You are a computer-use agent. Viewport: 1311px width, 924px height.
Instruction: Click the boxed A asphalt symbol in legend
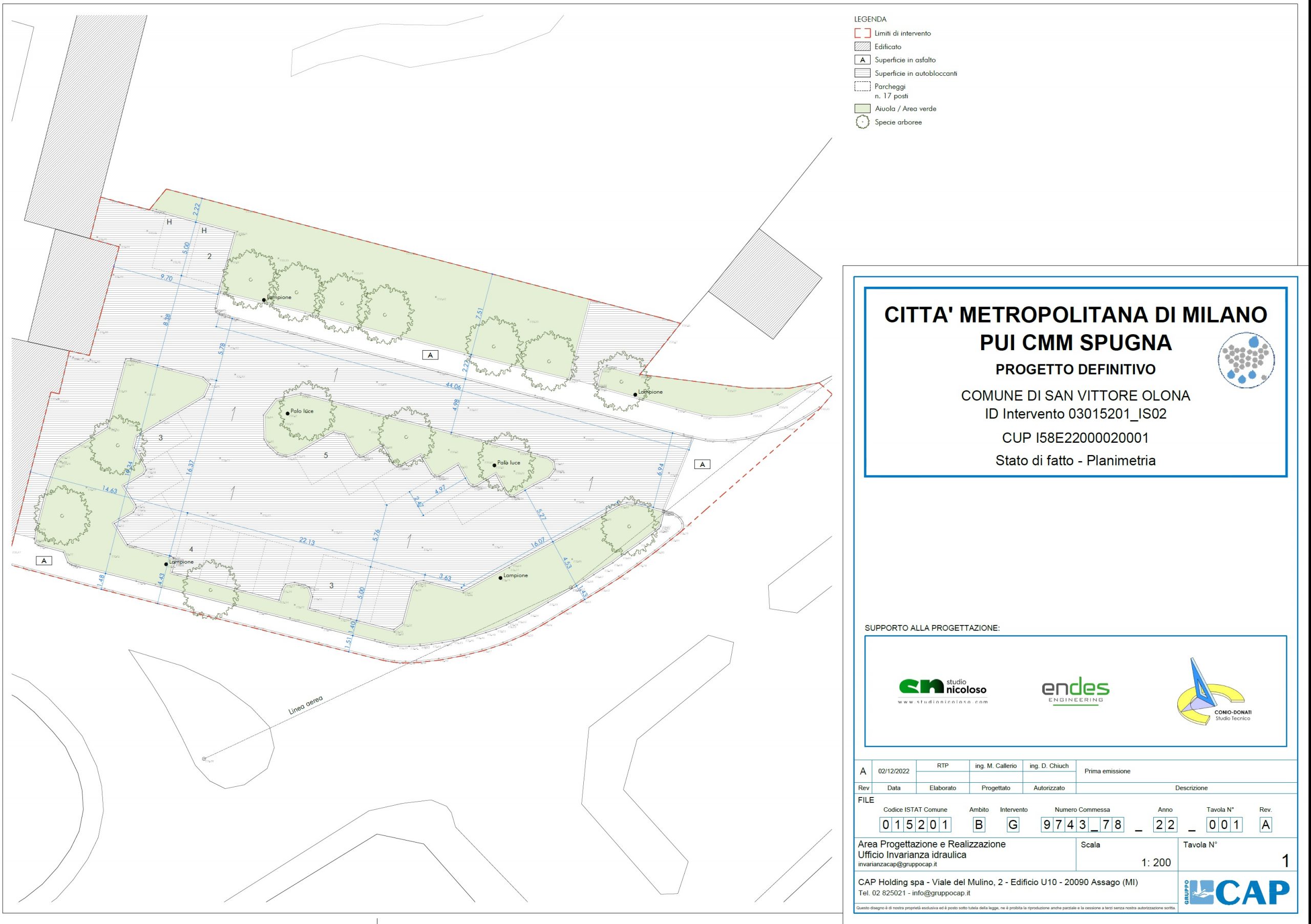[862, 60]
